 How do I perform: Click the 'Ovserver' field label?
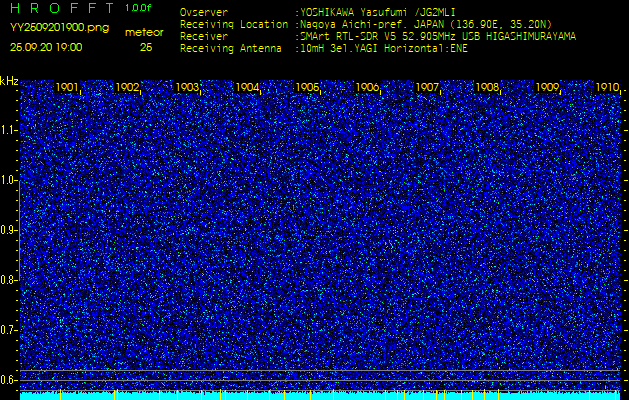click(x=204, y=12)
